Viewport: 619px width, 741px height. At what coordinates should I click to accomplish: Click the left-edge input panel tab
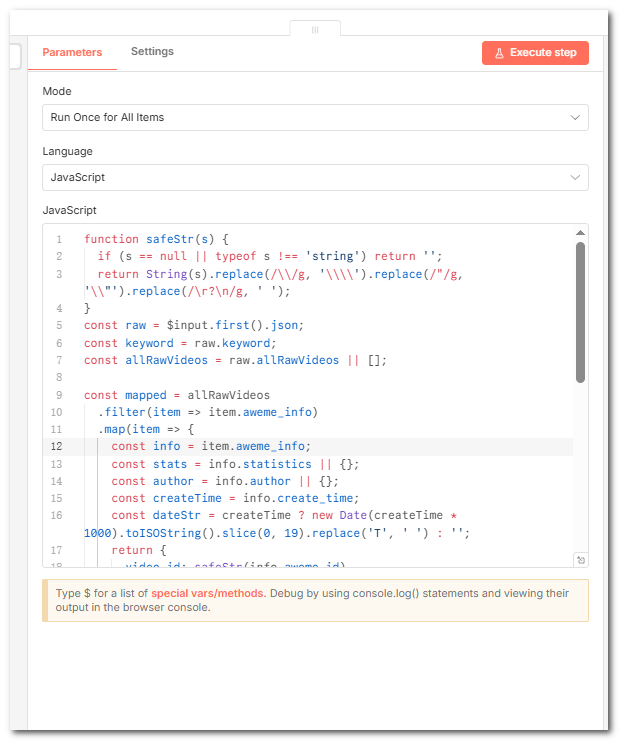pyautogui.click(x=14, y=56)
